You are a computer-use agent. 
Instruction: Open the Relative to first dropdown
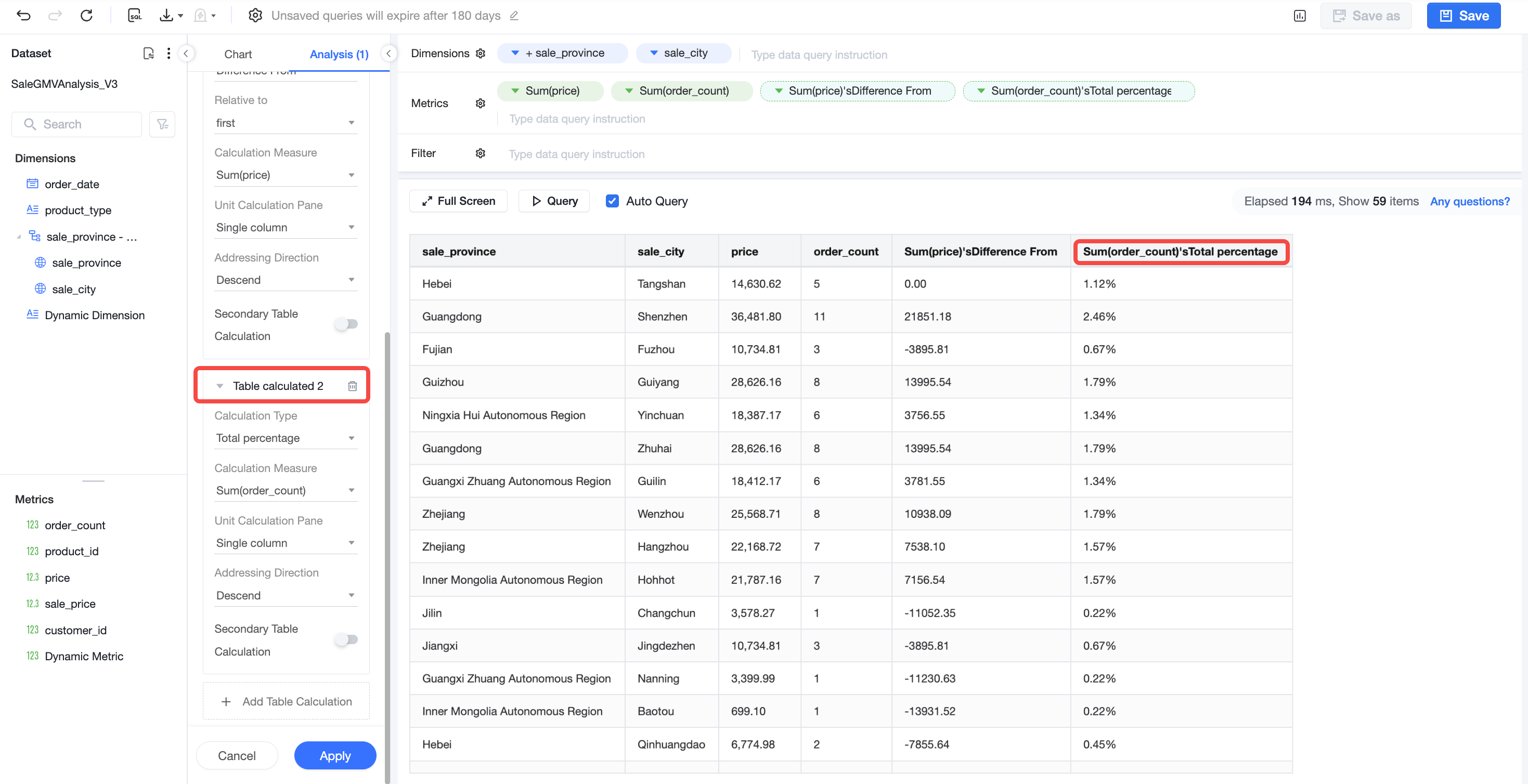(286, 123)
